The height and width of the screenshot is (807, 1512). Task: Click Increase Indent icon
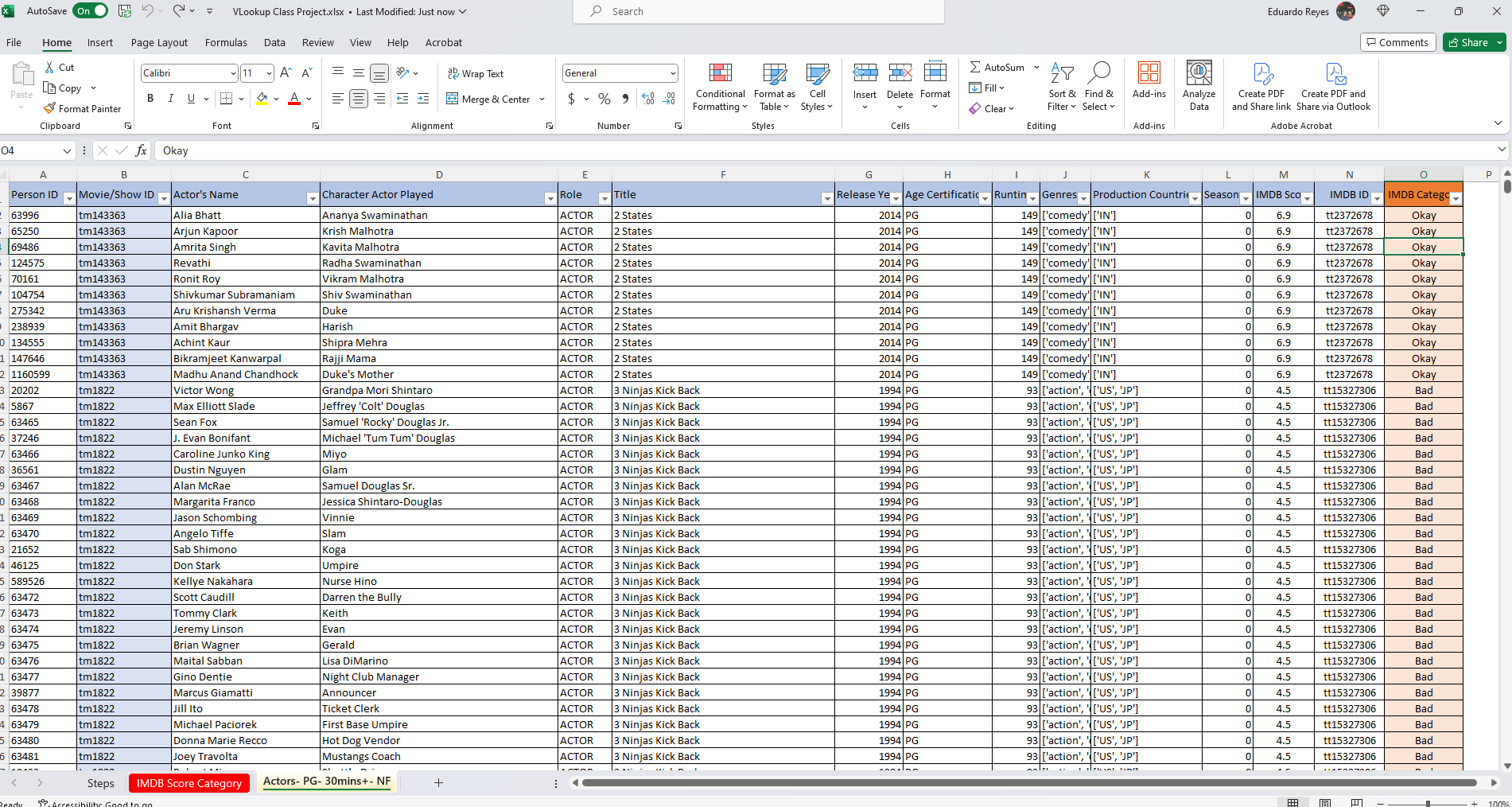423,99
